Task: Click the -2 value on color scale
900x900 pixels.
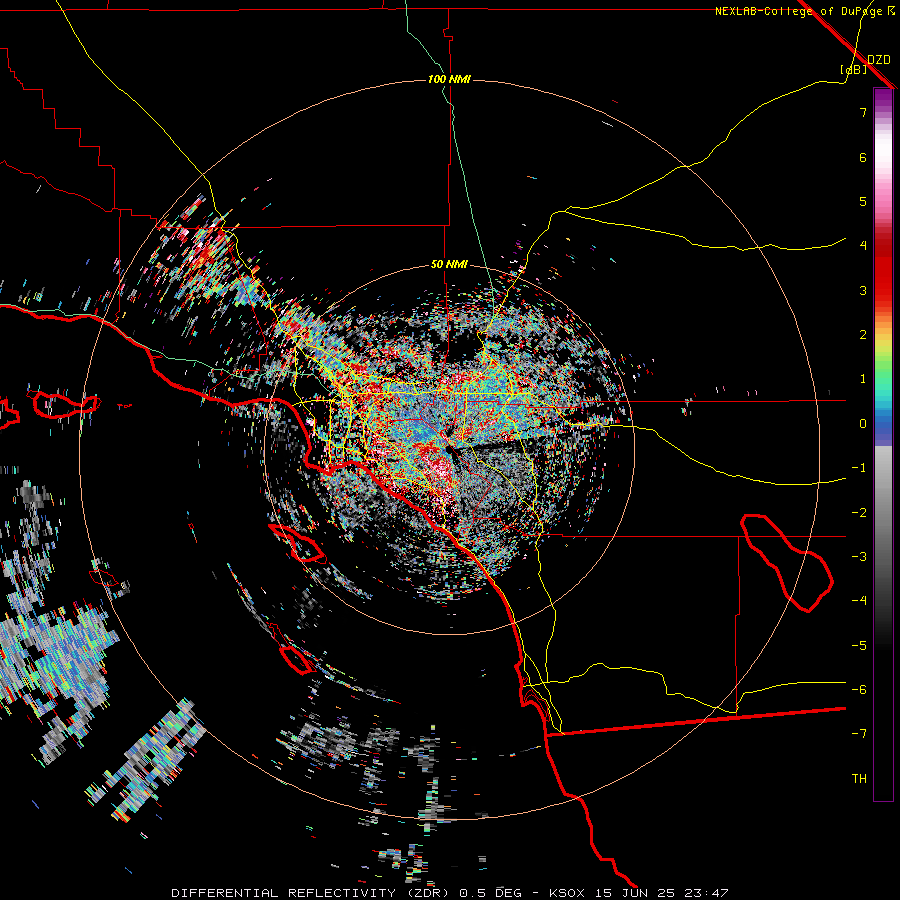Action: click(x=859, y=513)
